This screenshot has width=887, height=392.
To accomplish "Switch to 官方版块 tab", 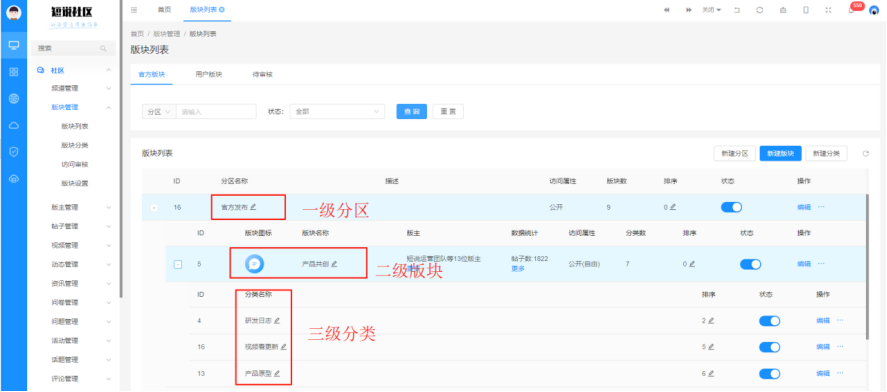I will pyautogui.click(x=152, y=75).
